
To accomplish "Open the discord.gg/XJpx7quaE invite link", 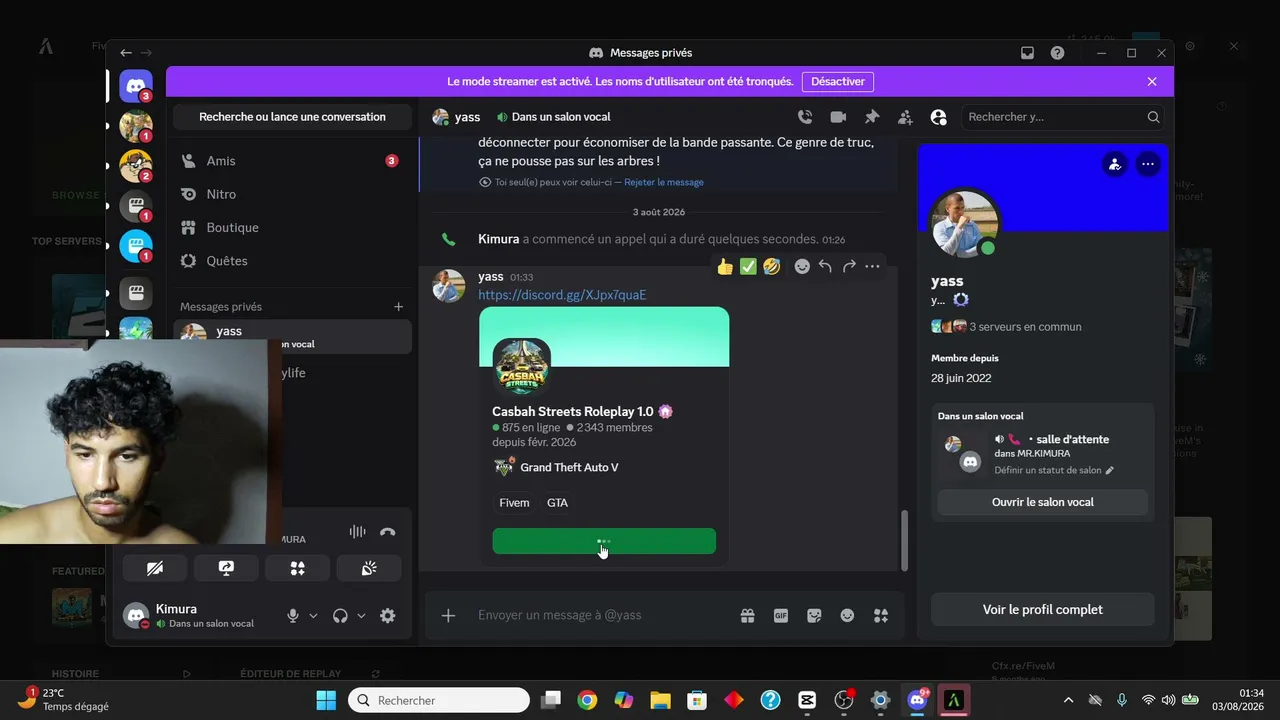I will [x=562, y=295].
